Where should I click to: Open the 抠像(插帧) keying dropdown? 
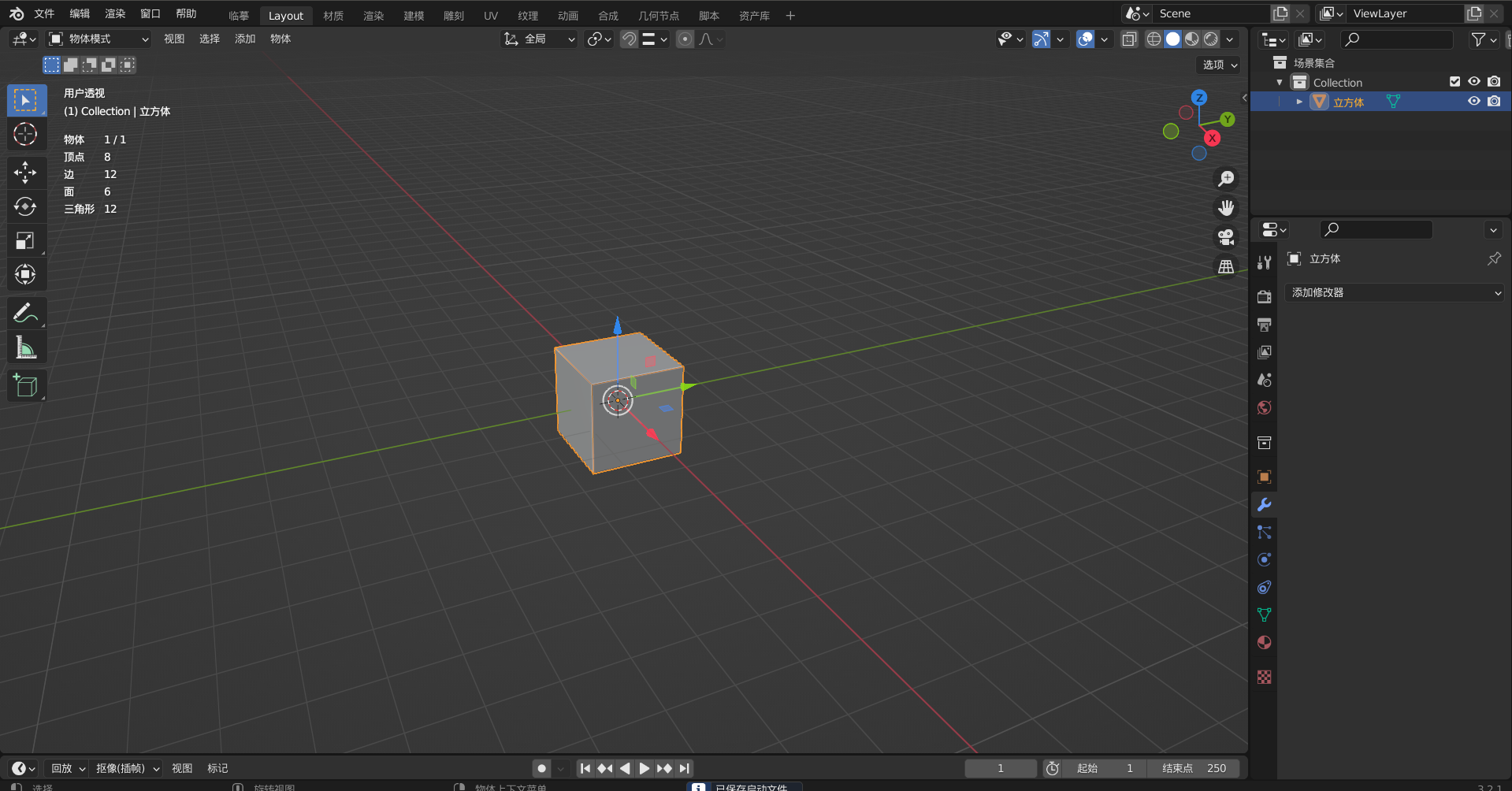pos(127,768)
